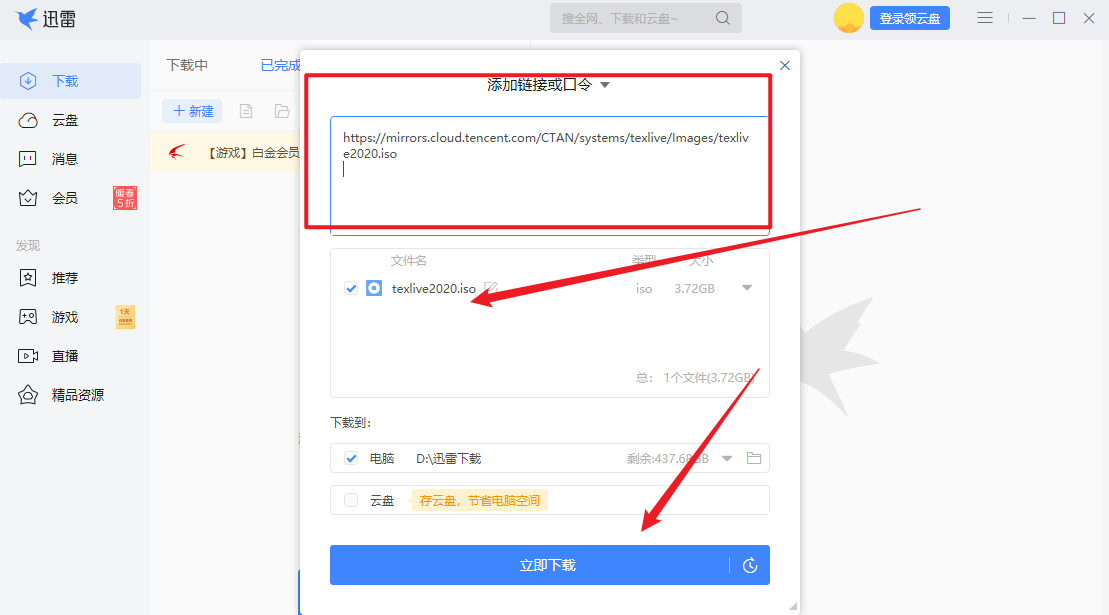Click the dialog corner resize grip
This screenshot has height=615, width=1109.
793,606
